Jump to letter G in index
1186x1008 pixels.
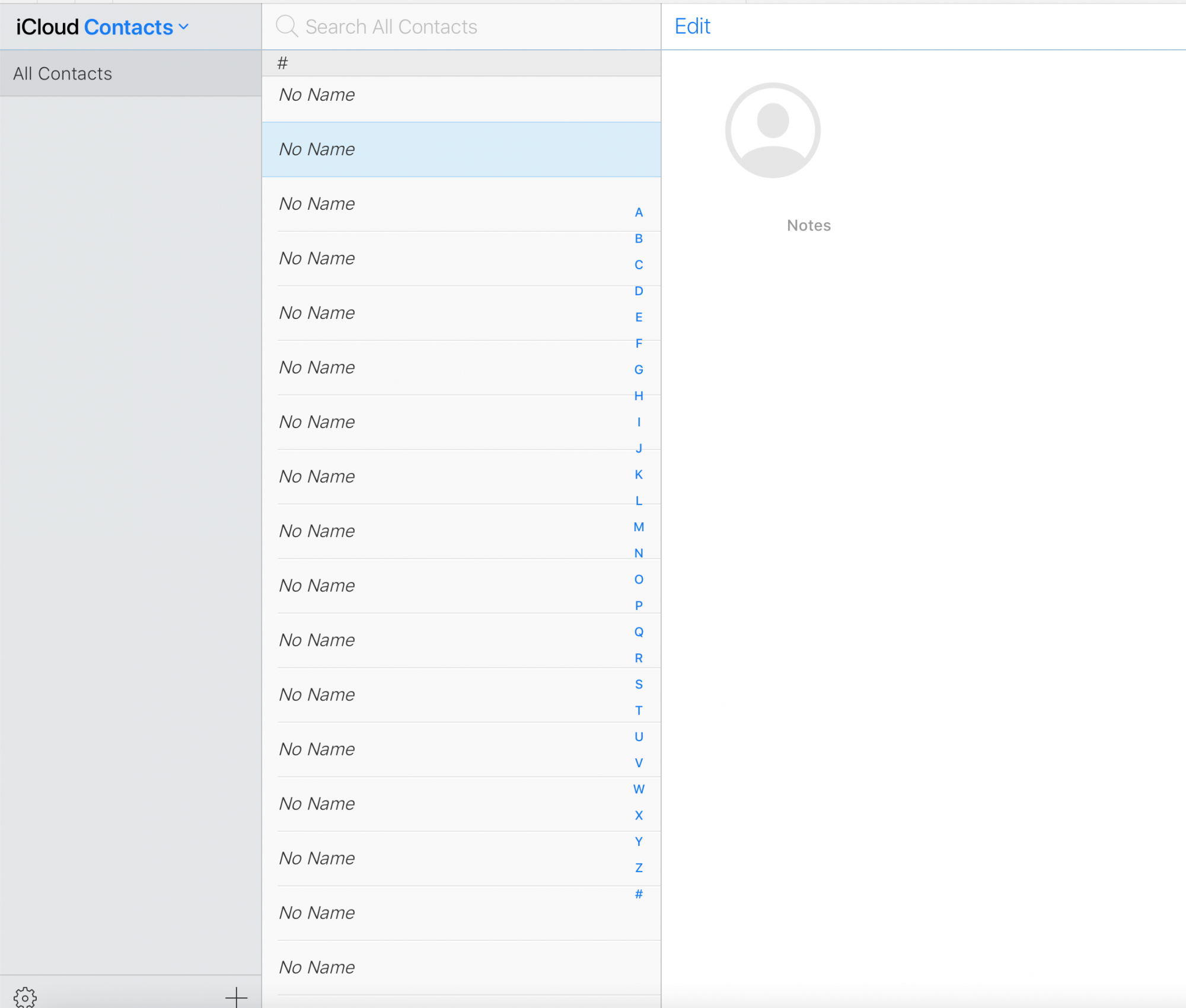[x=639, y=370]
